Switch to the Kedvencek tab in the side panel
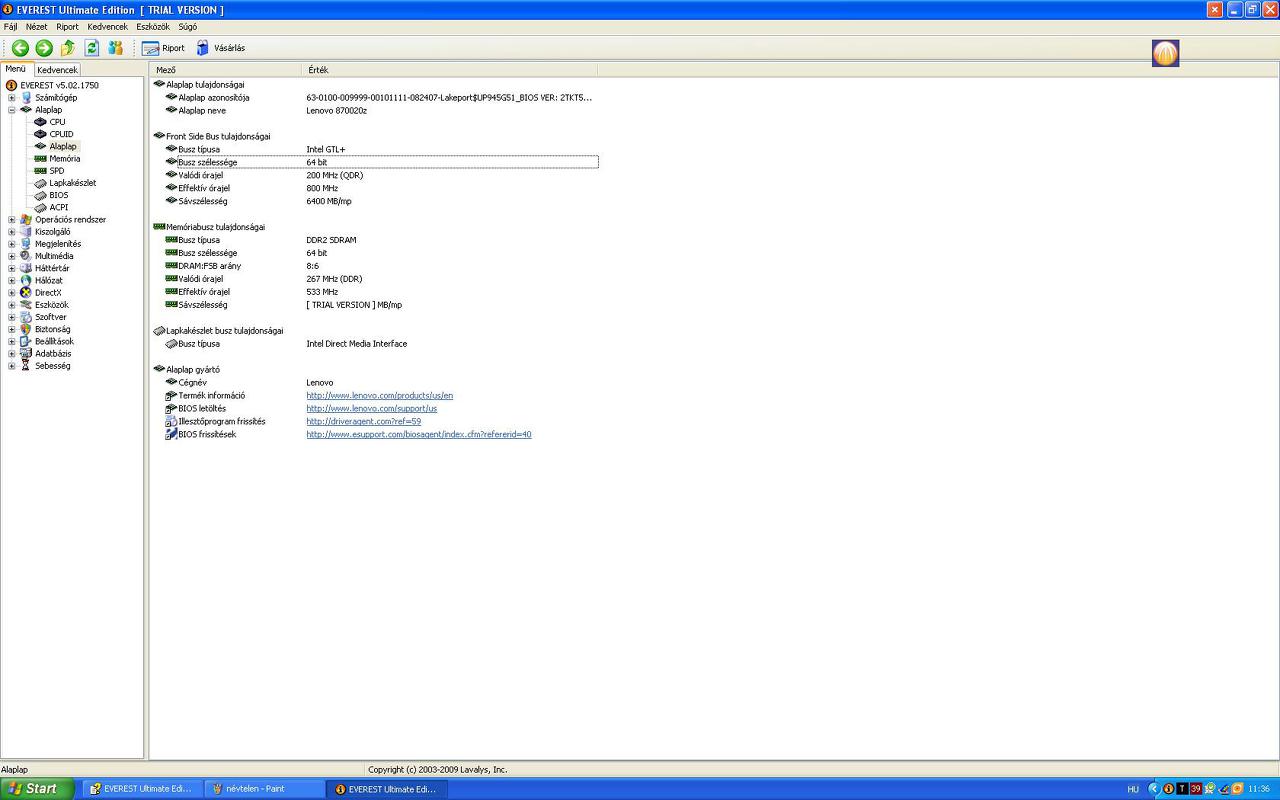The height and width of the screenshot is (800, 1280). point(57,70)
